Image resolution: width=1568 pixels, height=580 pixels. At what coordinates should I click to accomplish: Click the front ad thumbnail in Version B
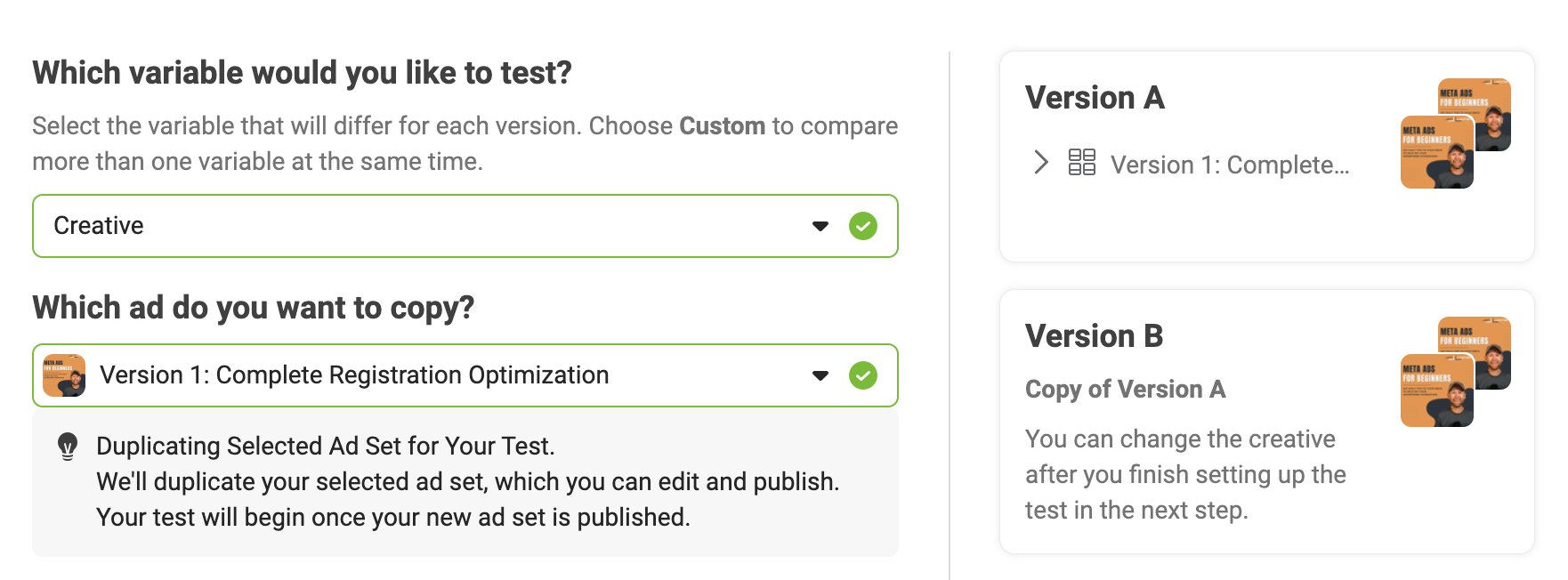(x=1436, y=391)
